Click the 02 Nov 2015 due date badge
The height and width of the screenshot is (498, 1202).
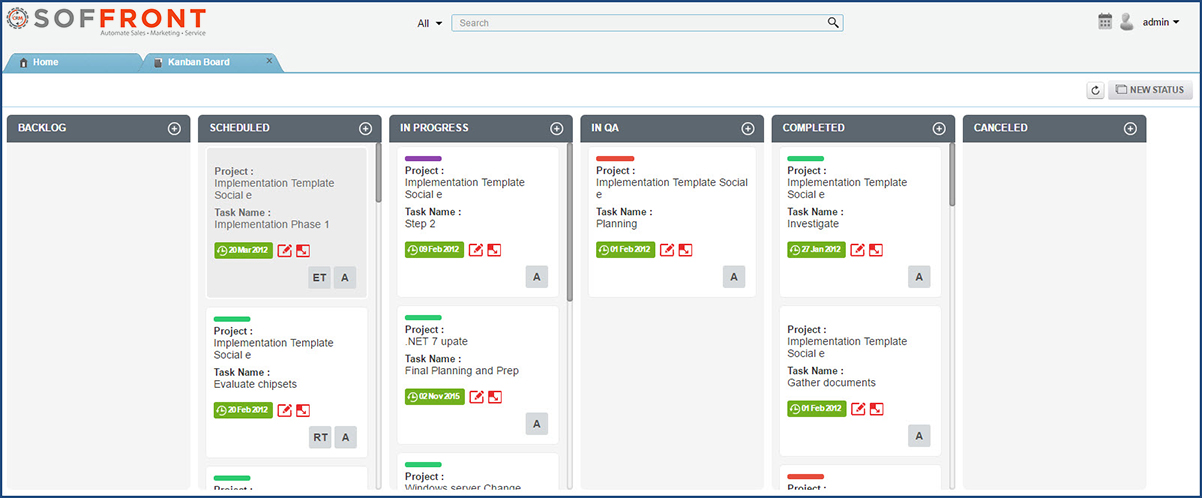pyautogui.click(x=435, y=396)
